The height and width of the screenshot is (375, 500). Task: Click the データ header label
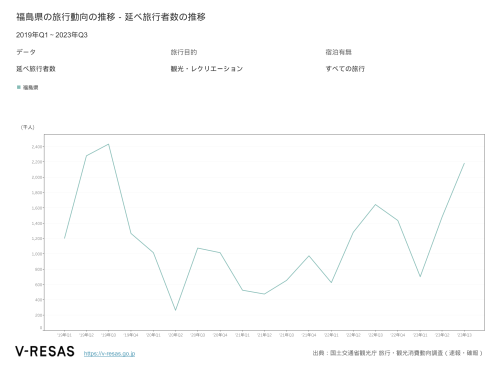point(26,52)
